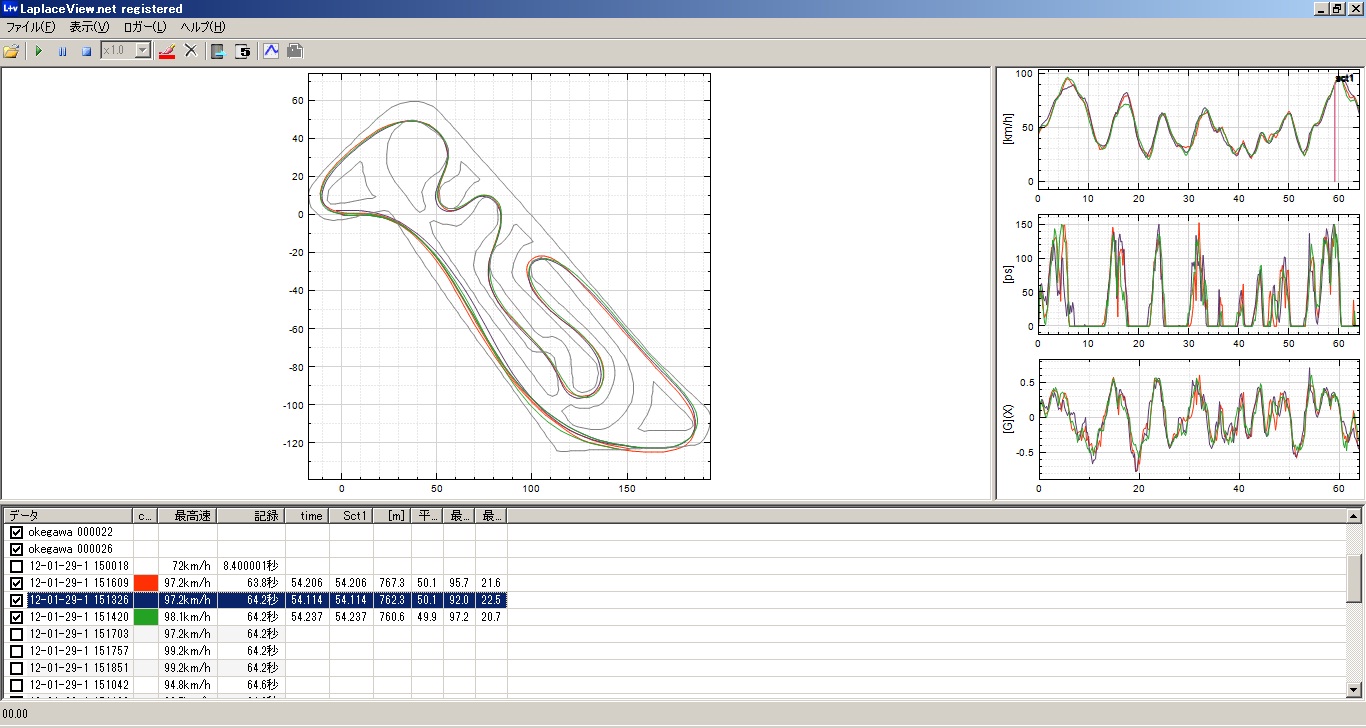Click the green color swatch for 151420
Screen dimensions: 1366x728
click(146, 617)
